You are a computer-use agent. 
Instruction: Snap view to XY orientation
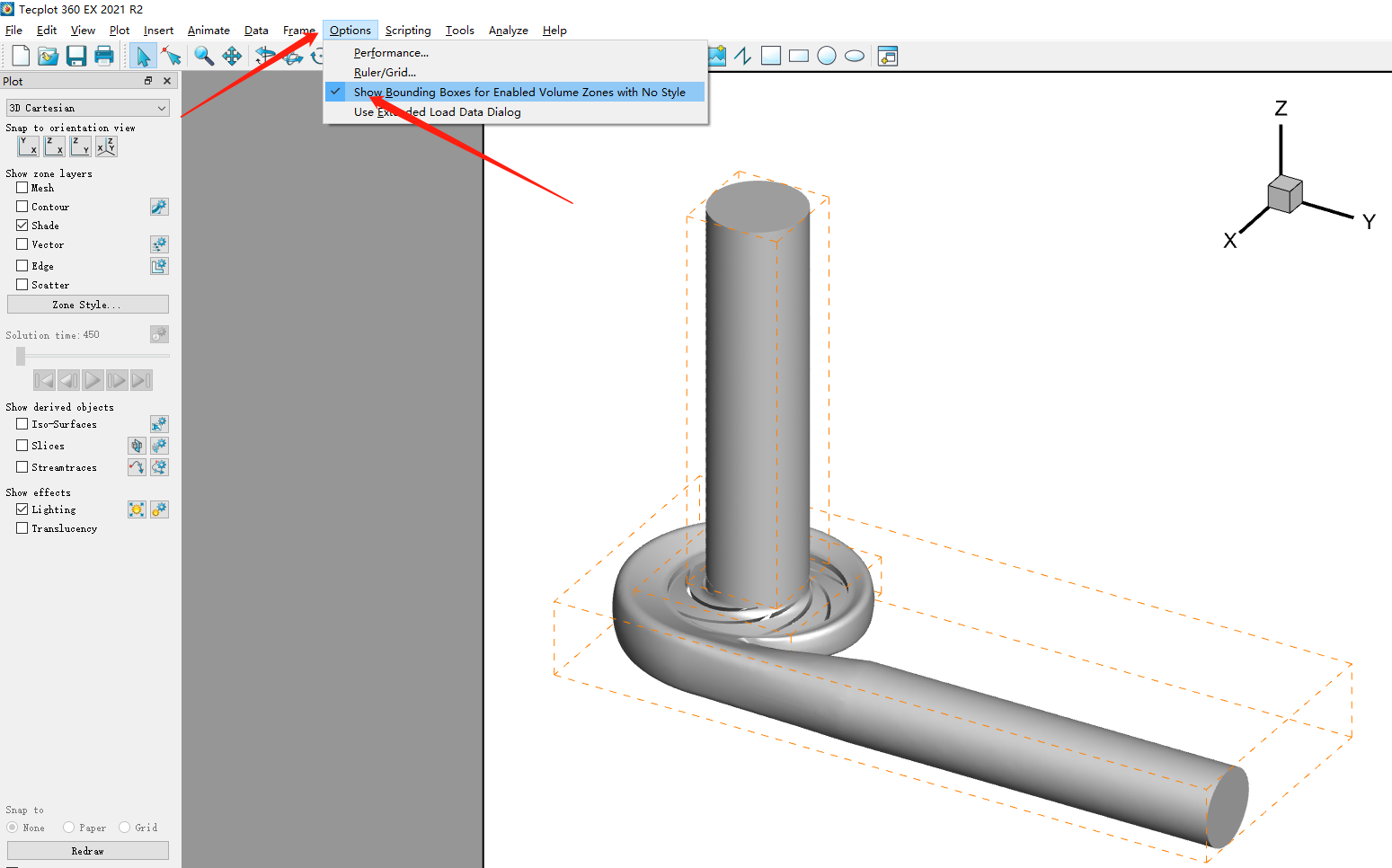(x=29, y=146)
